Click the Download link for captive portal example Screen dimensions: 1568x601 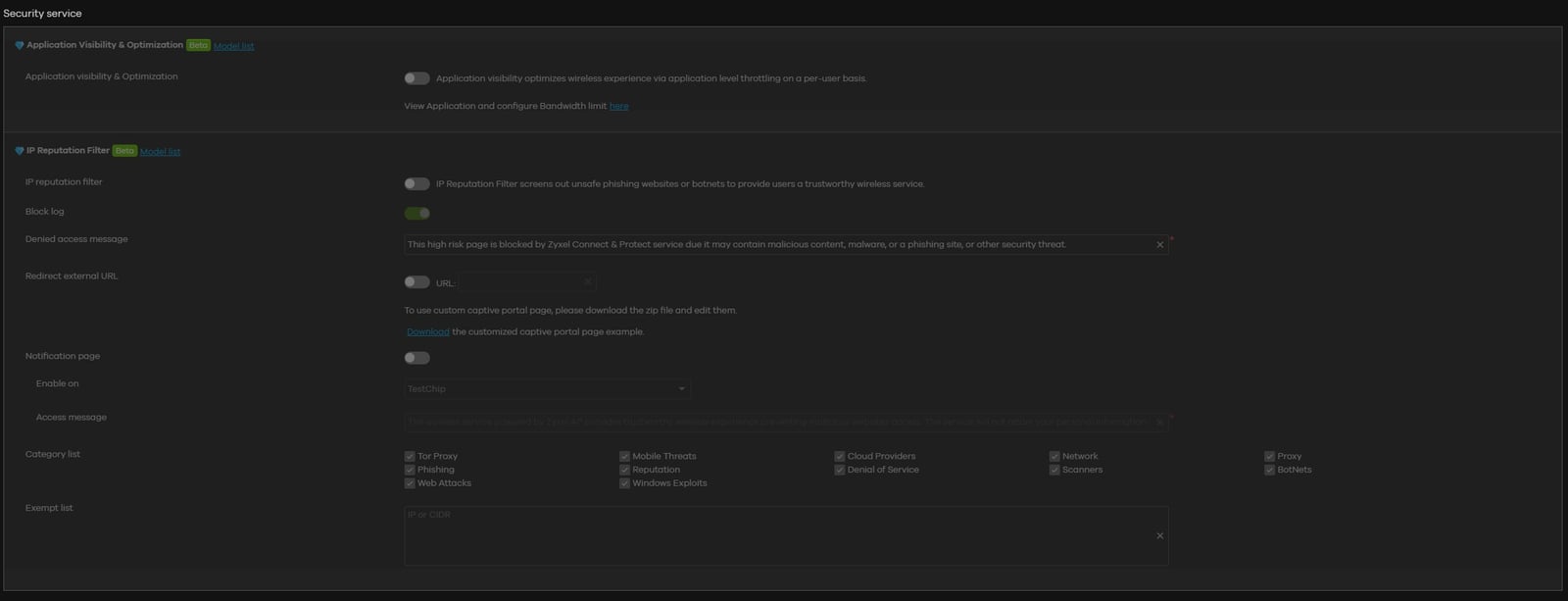pos(427,332)
